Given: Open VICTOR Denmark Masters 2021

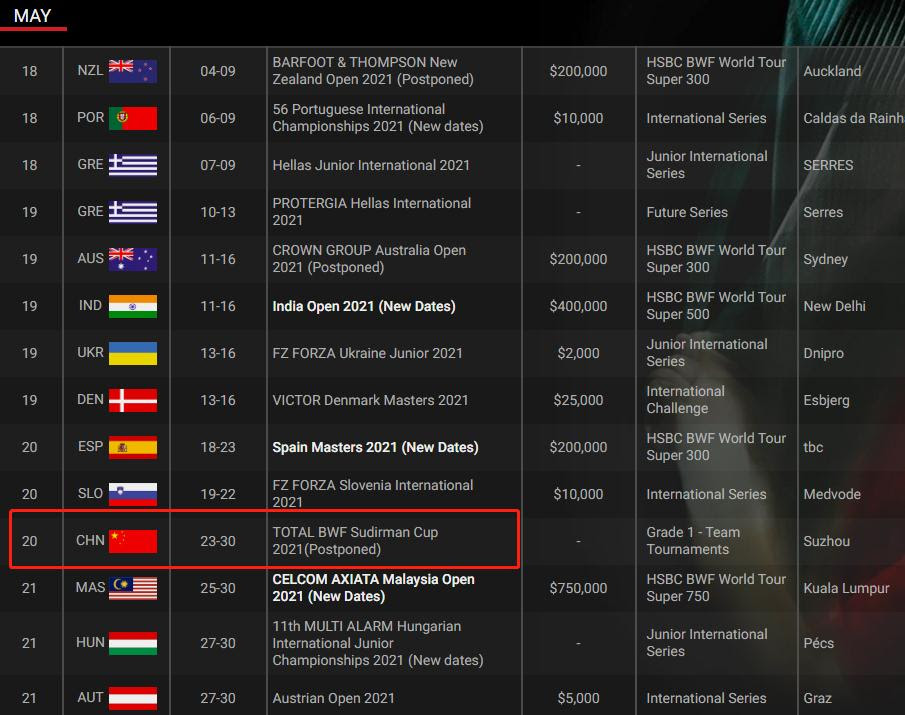Looking at the screenshot, I should coord(370,400).
